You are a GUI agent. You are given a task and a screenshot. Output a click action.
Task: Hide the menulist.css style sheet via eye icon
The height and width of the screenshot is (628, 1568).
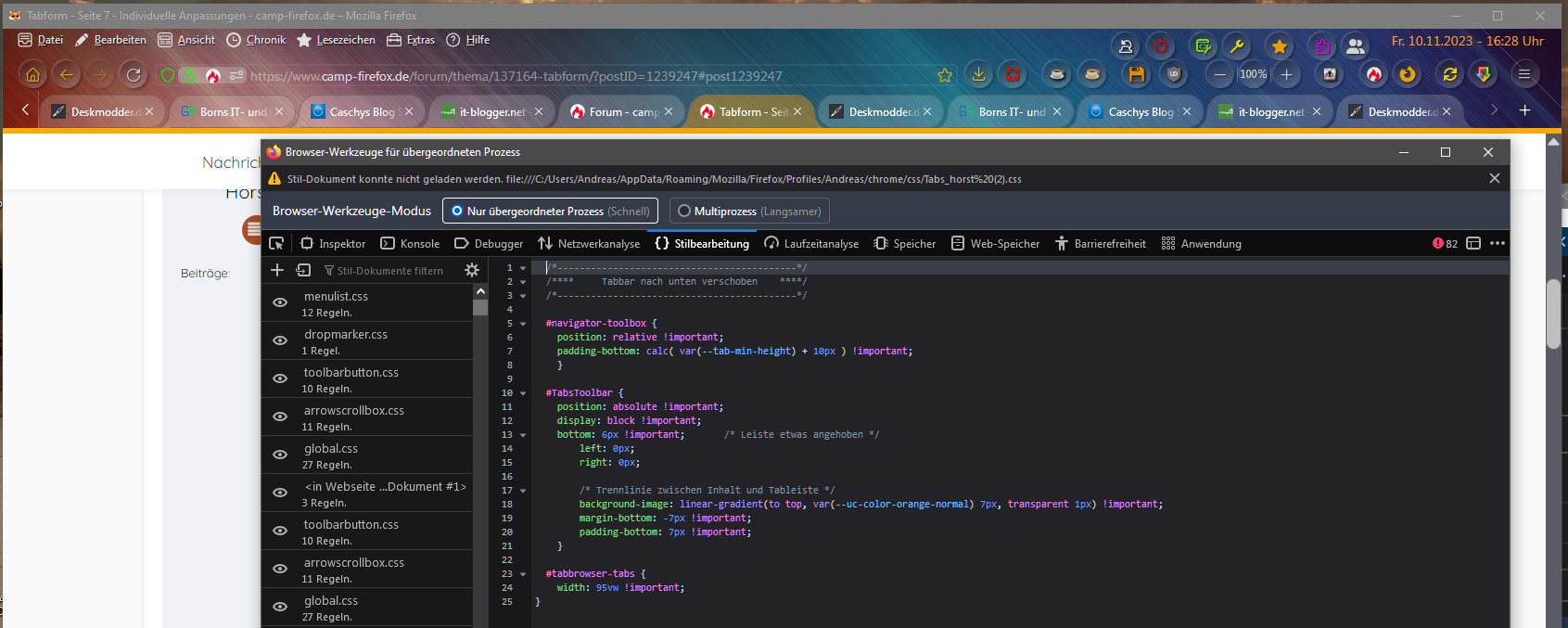pyautogui.click(x=280, y=303)
